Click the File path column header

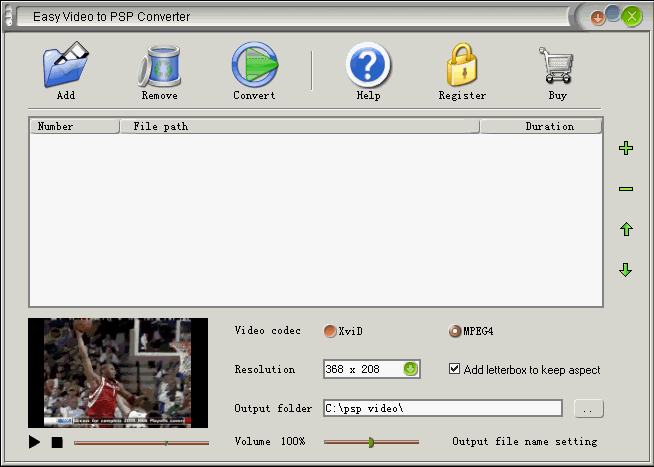pos(299,126)
